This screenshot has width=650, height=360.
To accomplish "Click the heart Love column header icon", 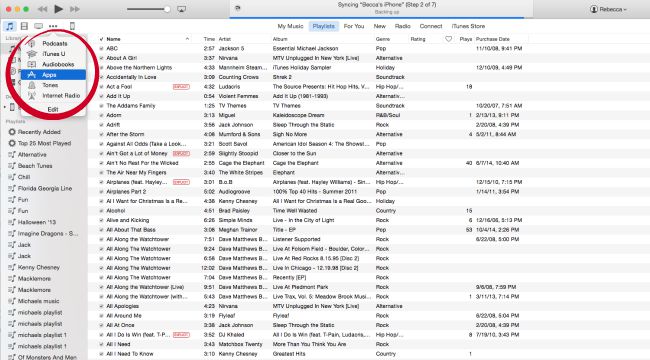I will (449, 39).
